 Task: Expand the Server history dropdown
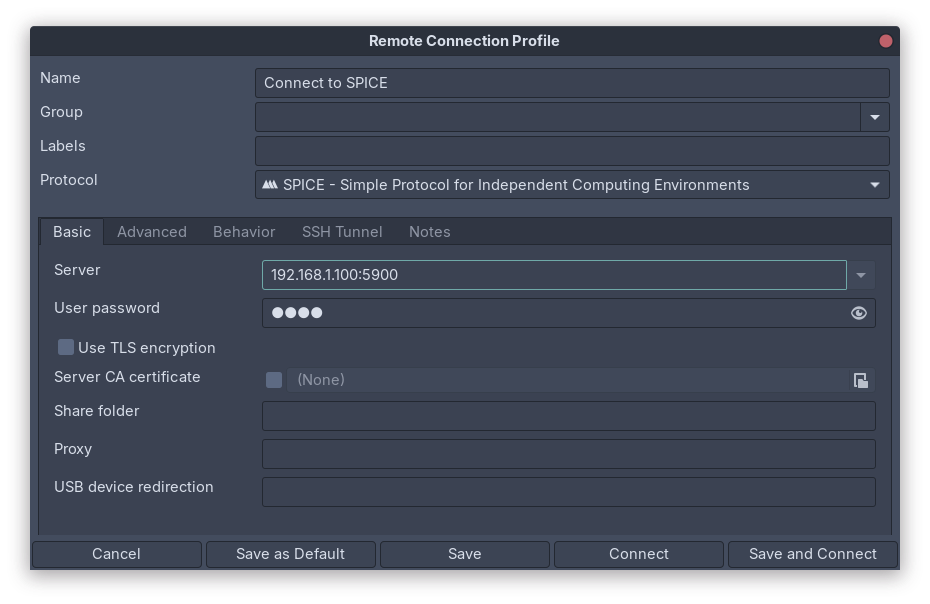point(860,275)
